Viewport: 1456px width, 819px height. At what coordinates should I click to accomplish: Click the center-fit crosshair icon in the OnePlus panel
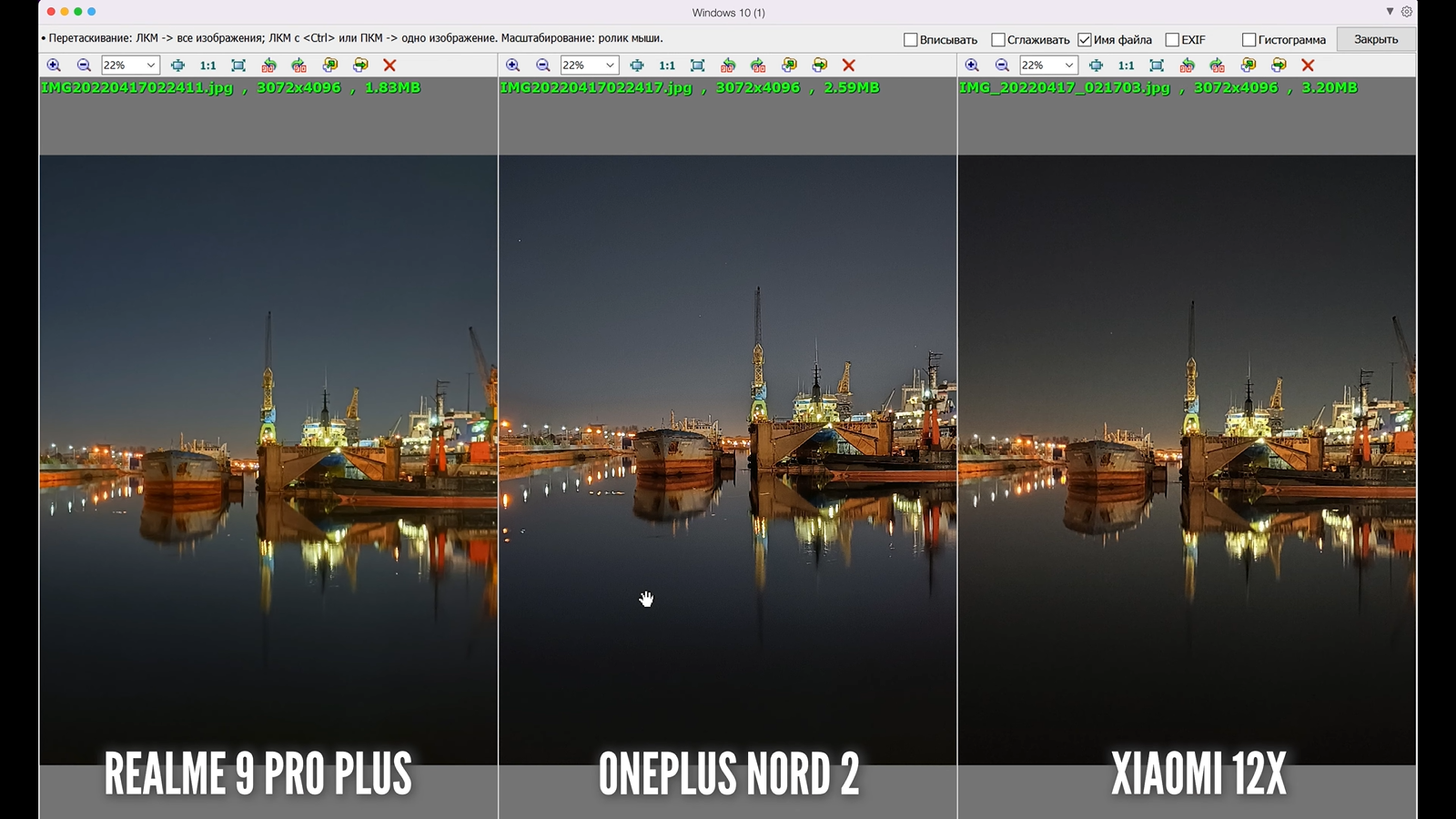[x=637, y=66]
